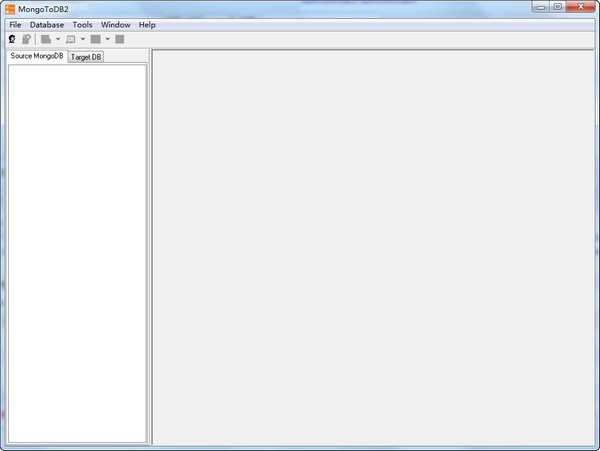The width and height of the screenshot is (600, 451).
Task: Open the dropdown arrow next to the fourth toolbar icon
Action: [83, 39]
